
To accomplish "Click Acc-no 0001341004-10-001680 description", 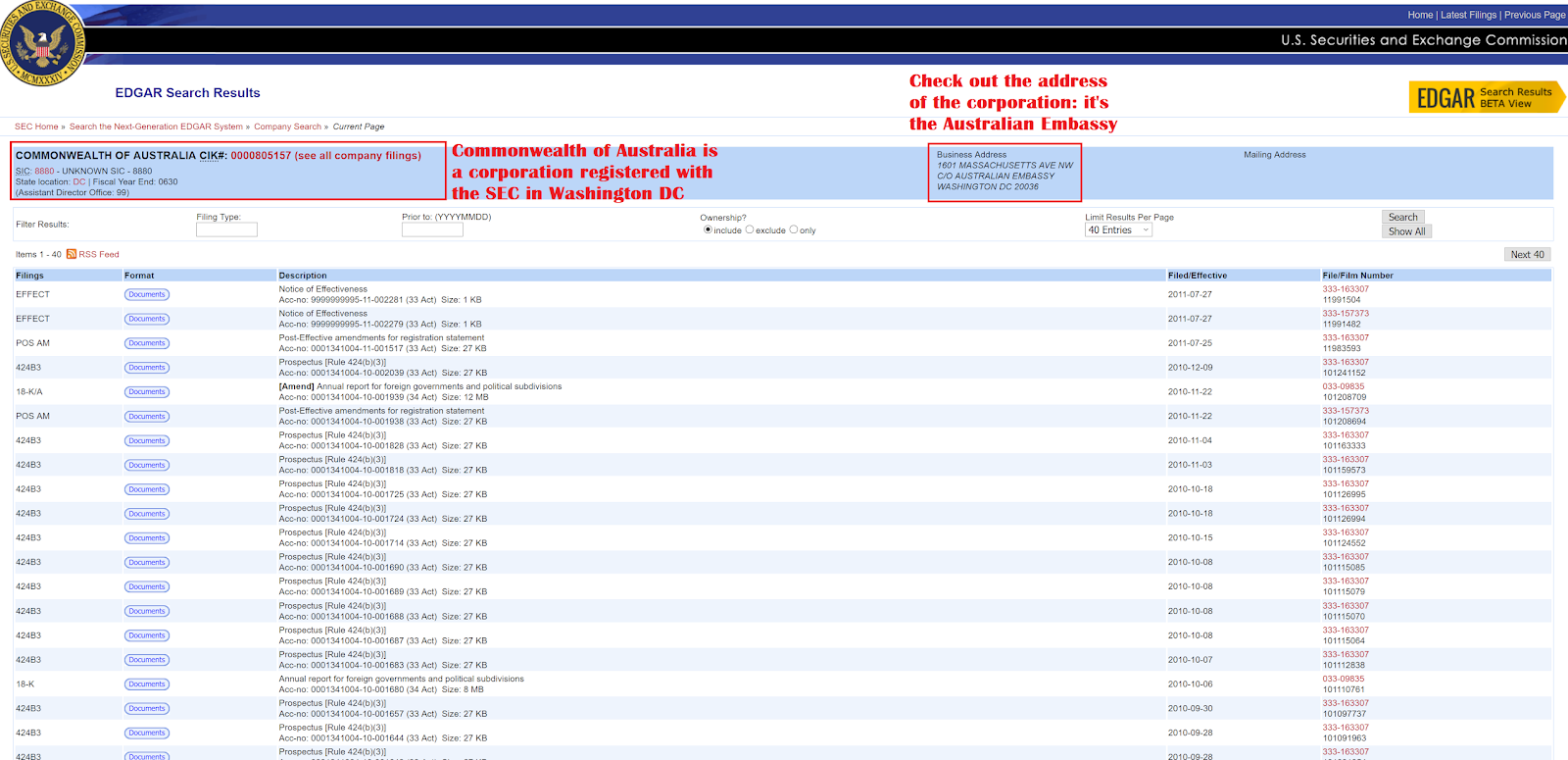I will click(380, 689).
